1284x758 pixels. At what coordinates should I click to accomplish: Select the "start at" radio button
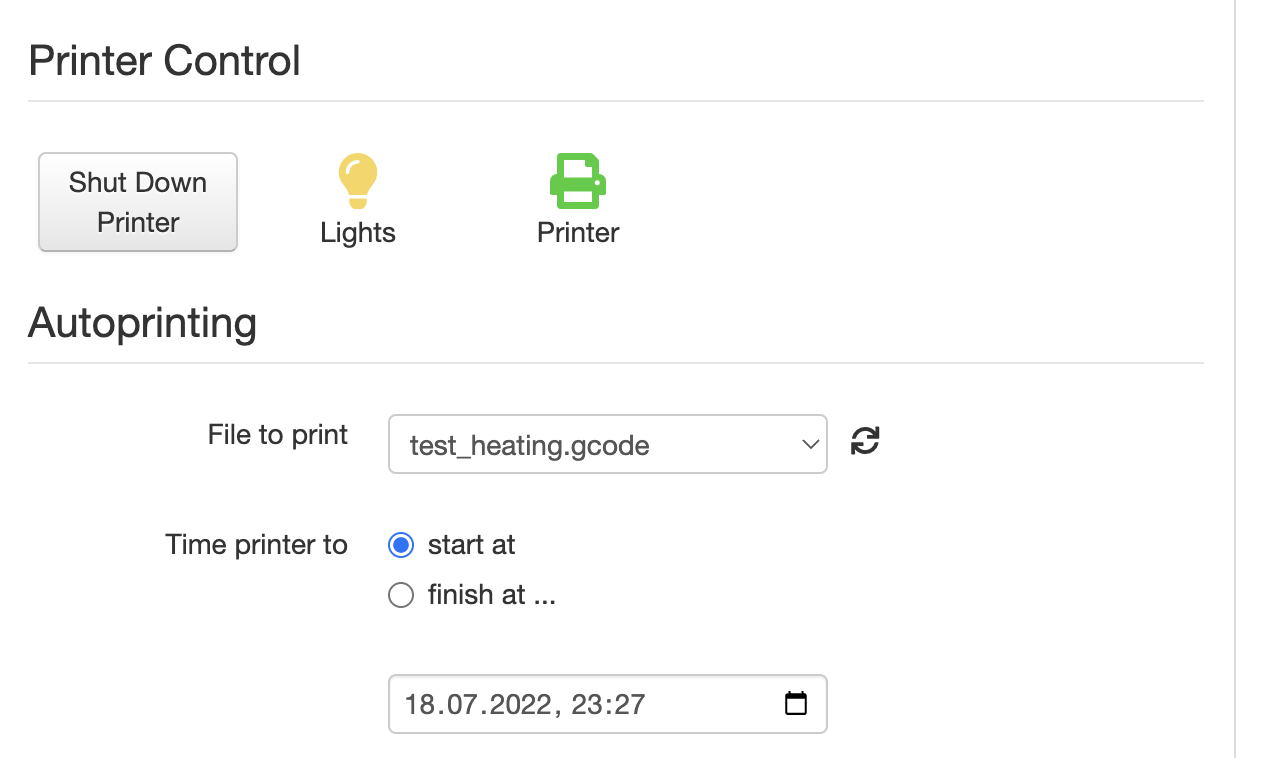point(401,545)
